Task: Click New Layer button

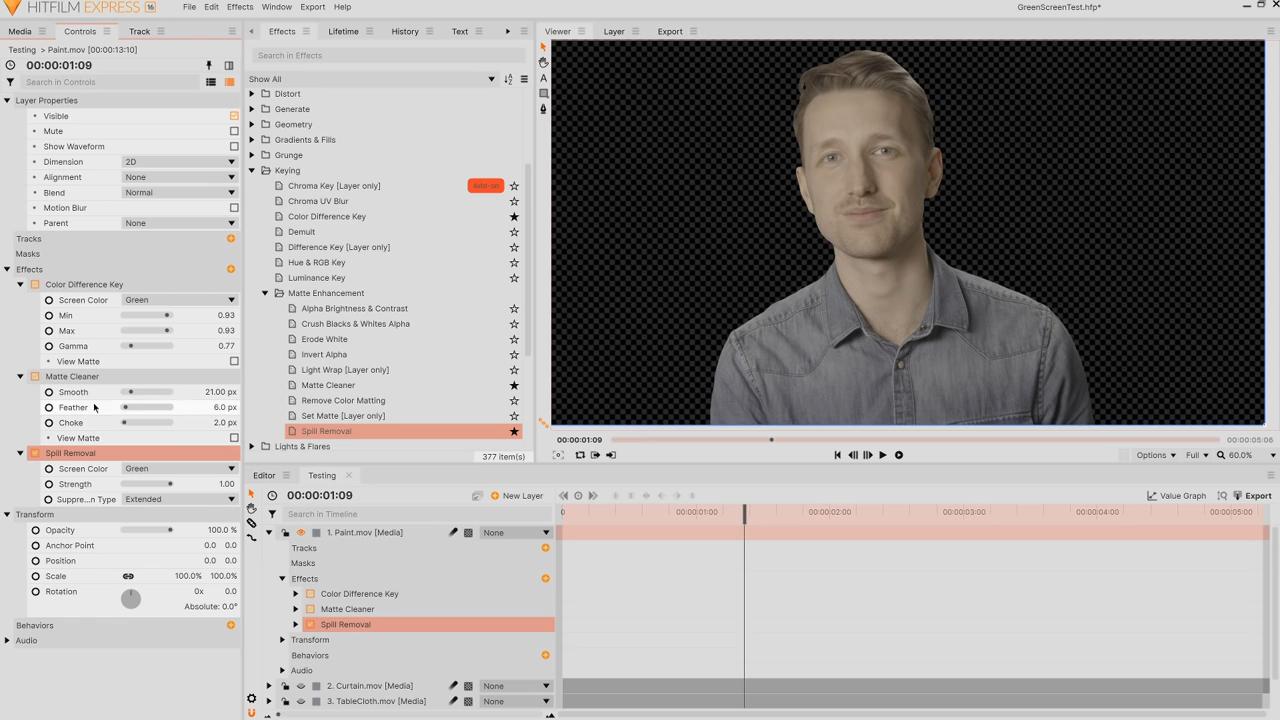Action: pos(516,496)
